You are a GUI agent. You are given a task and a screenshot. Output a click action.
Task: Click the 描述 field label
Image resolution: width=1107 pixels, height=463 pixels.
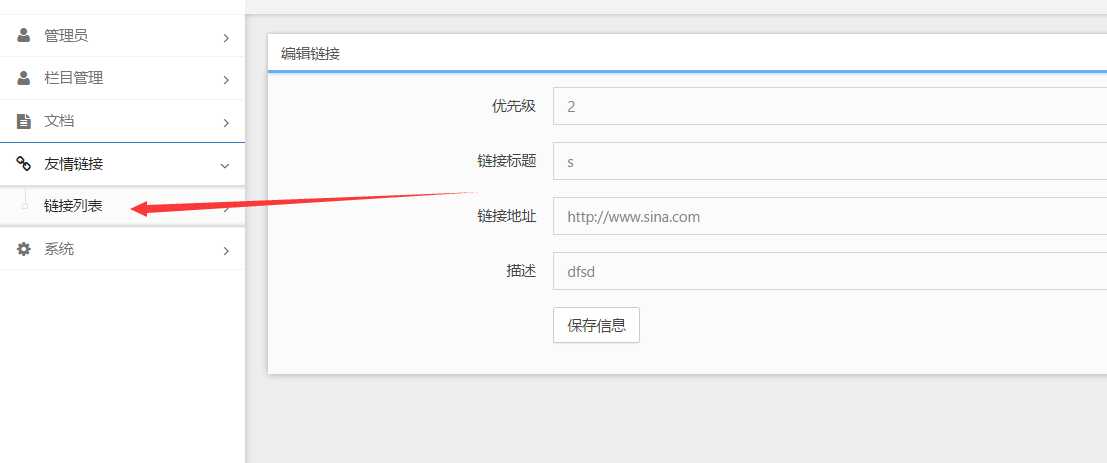click(x=521, y=271)
